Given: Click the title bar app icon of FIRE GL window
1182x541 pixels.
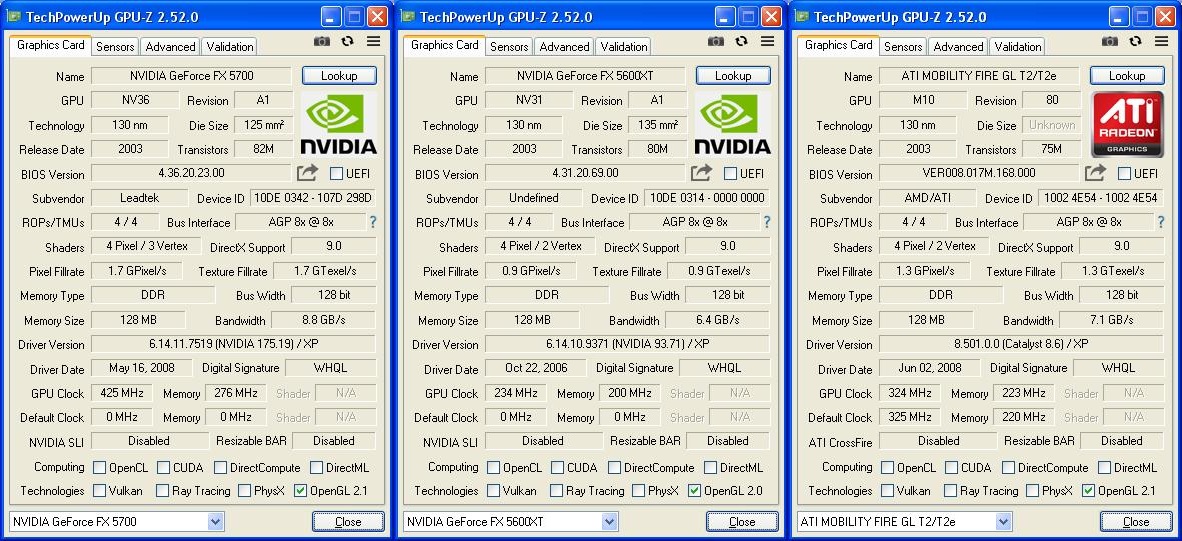Looking at the screenshot, I should pos(802,17).
